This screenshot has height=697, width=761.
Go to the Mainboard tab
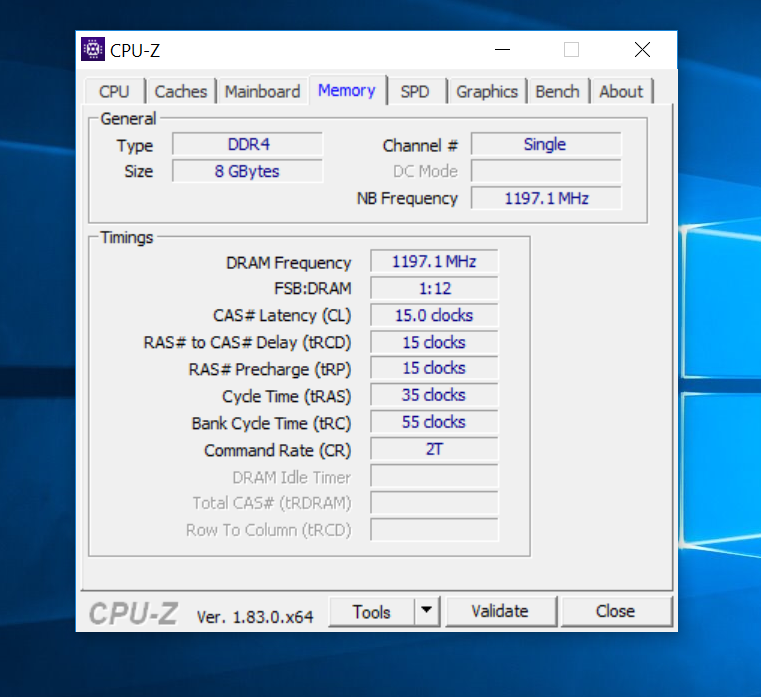[x=263, y=92]
